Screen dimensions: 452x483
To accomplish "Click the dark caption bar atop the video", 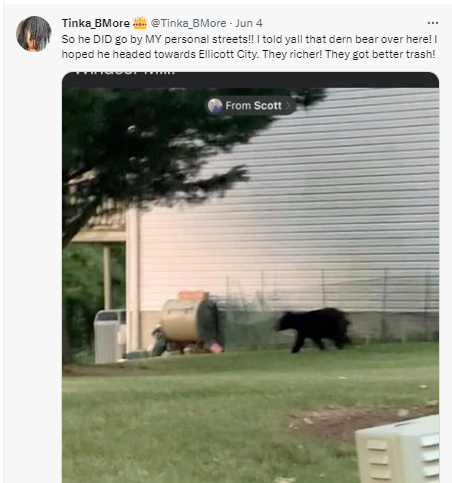I will click(x=250, y=80).
